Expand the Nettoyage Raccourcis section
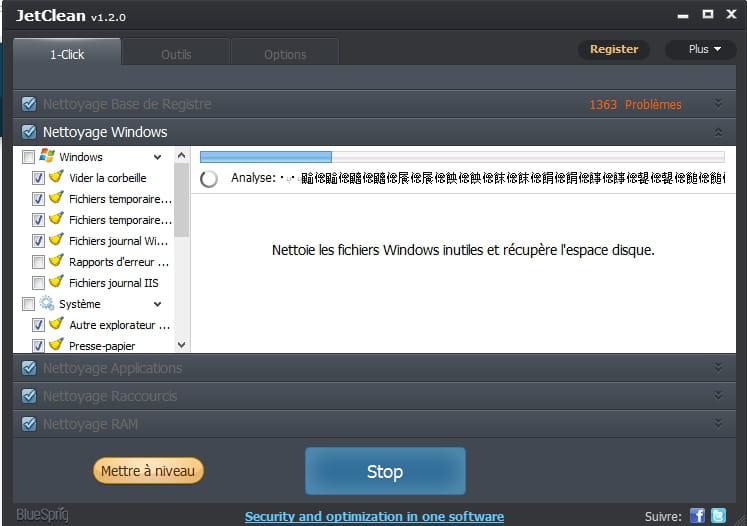 (718, 395)
